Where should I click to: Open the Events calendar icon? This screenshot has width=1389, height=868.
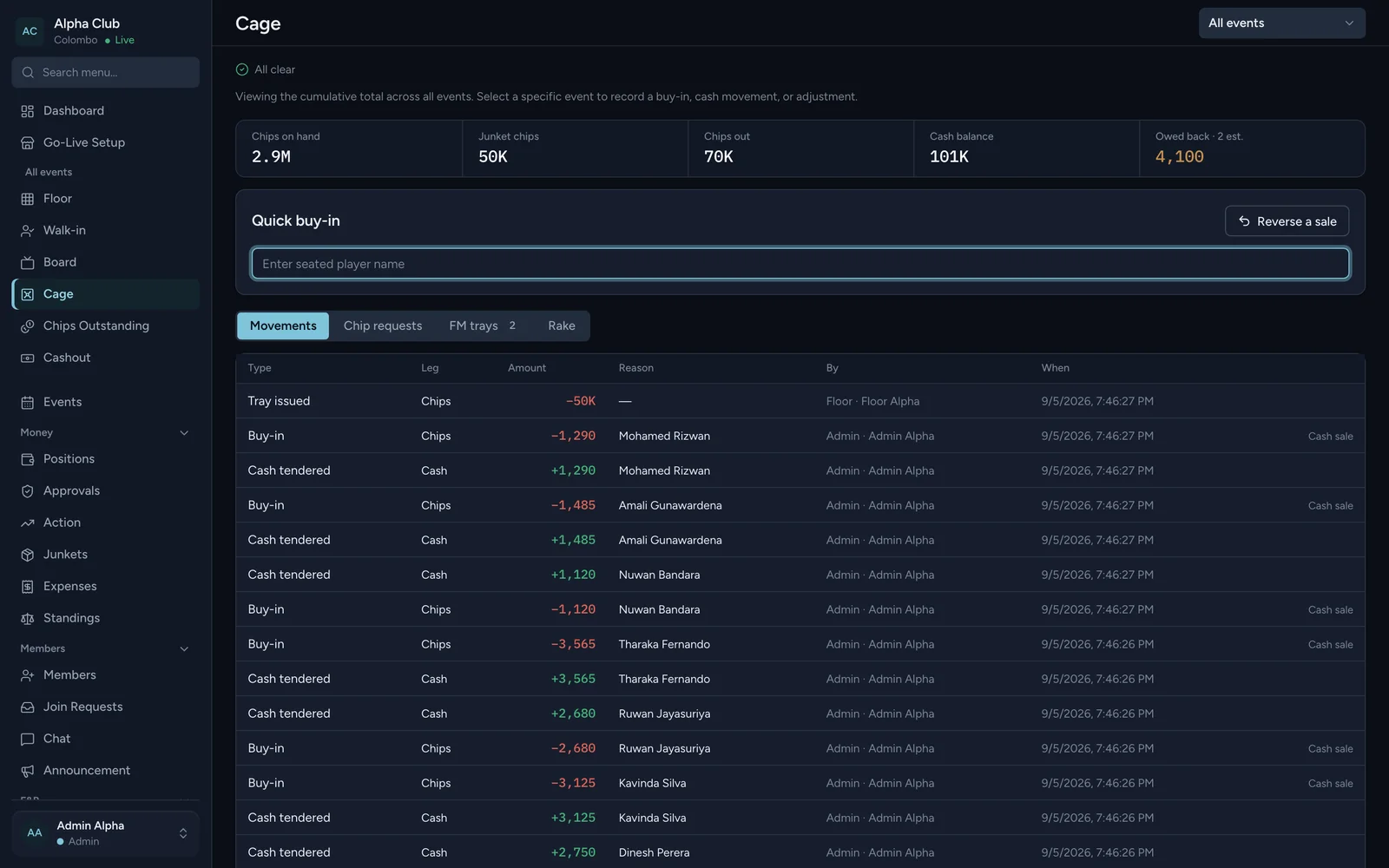click(27, 403)
